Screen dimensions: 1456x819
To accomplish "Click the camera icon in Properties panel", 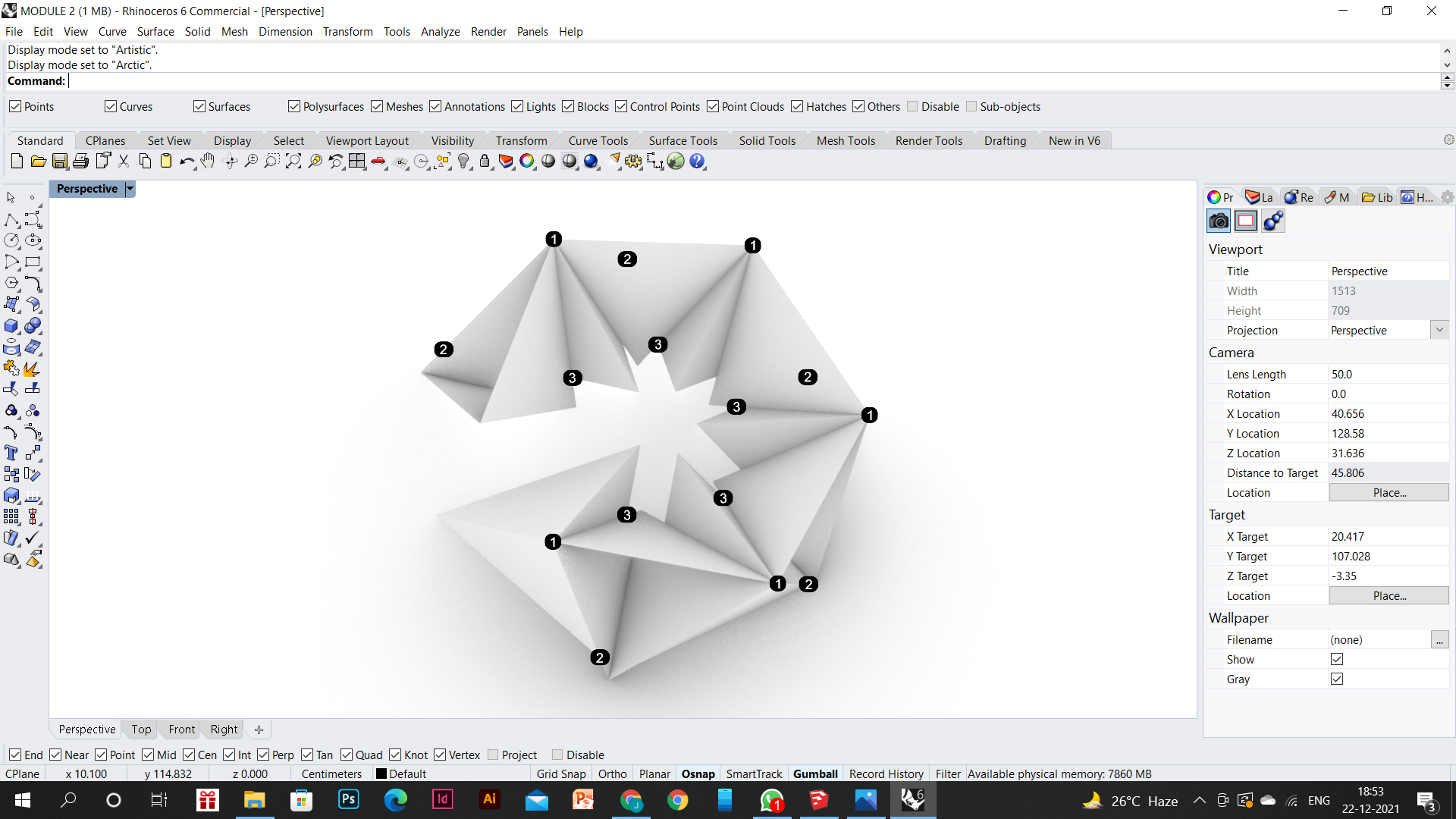I will [1219, 221].
